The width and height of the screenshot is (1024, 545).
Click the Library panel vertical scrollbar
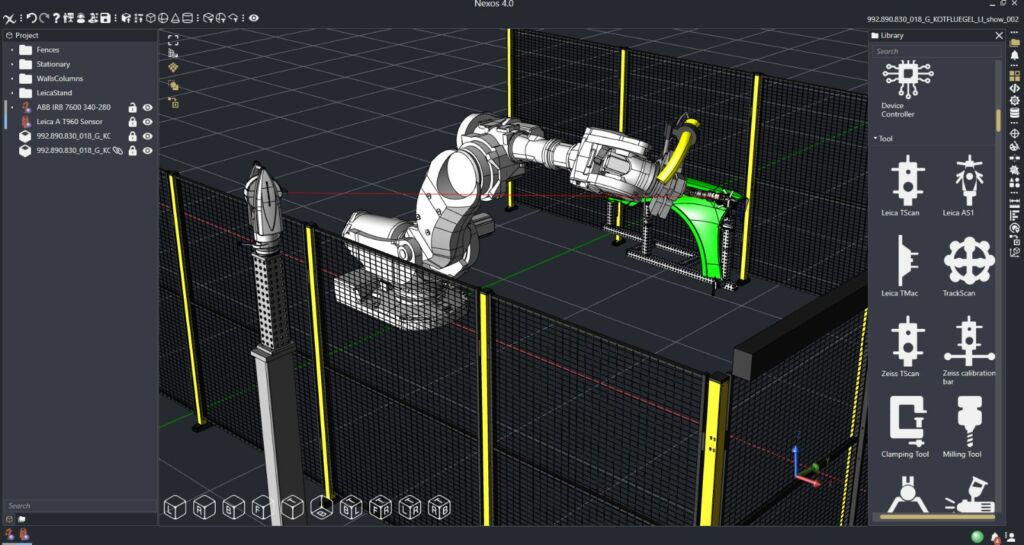tap(997, 120)
